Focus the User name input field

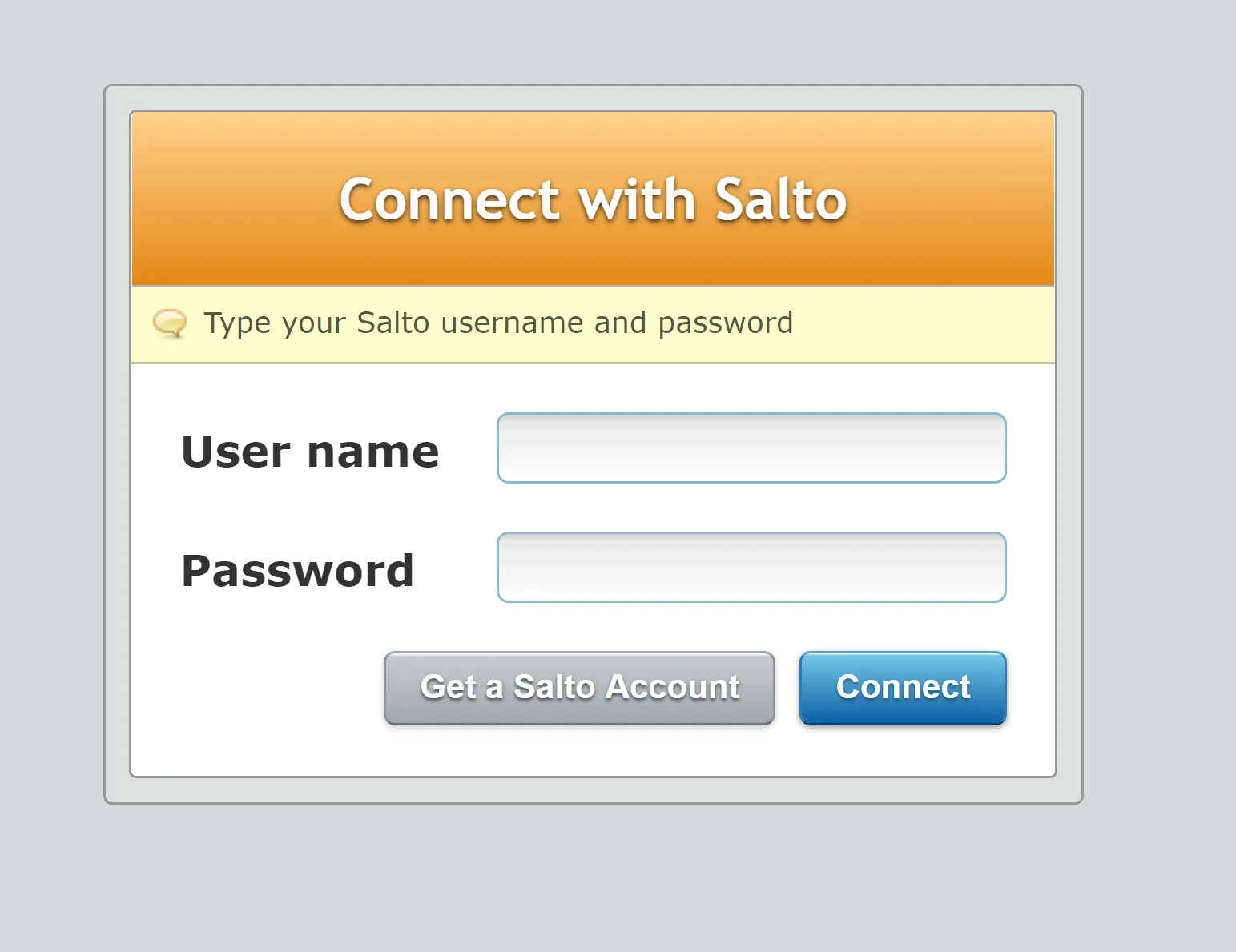(x=751, y=448)
